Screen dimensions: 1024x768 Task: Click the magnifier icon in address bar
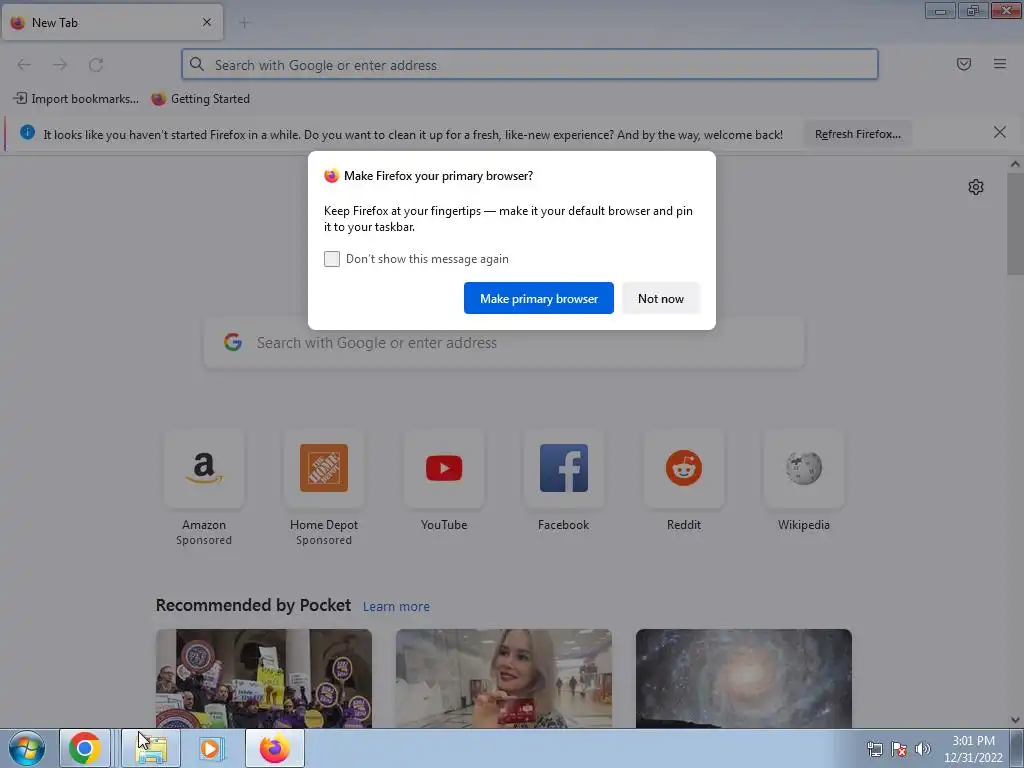pos(197,64)
